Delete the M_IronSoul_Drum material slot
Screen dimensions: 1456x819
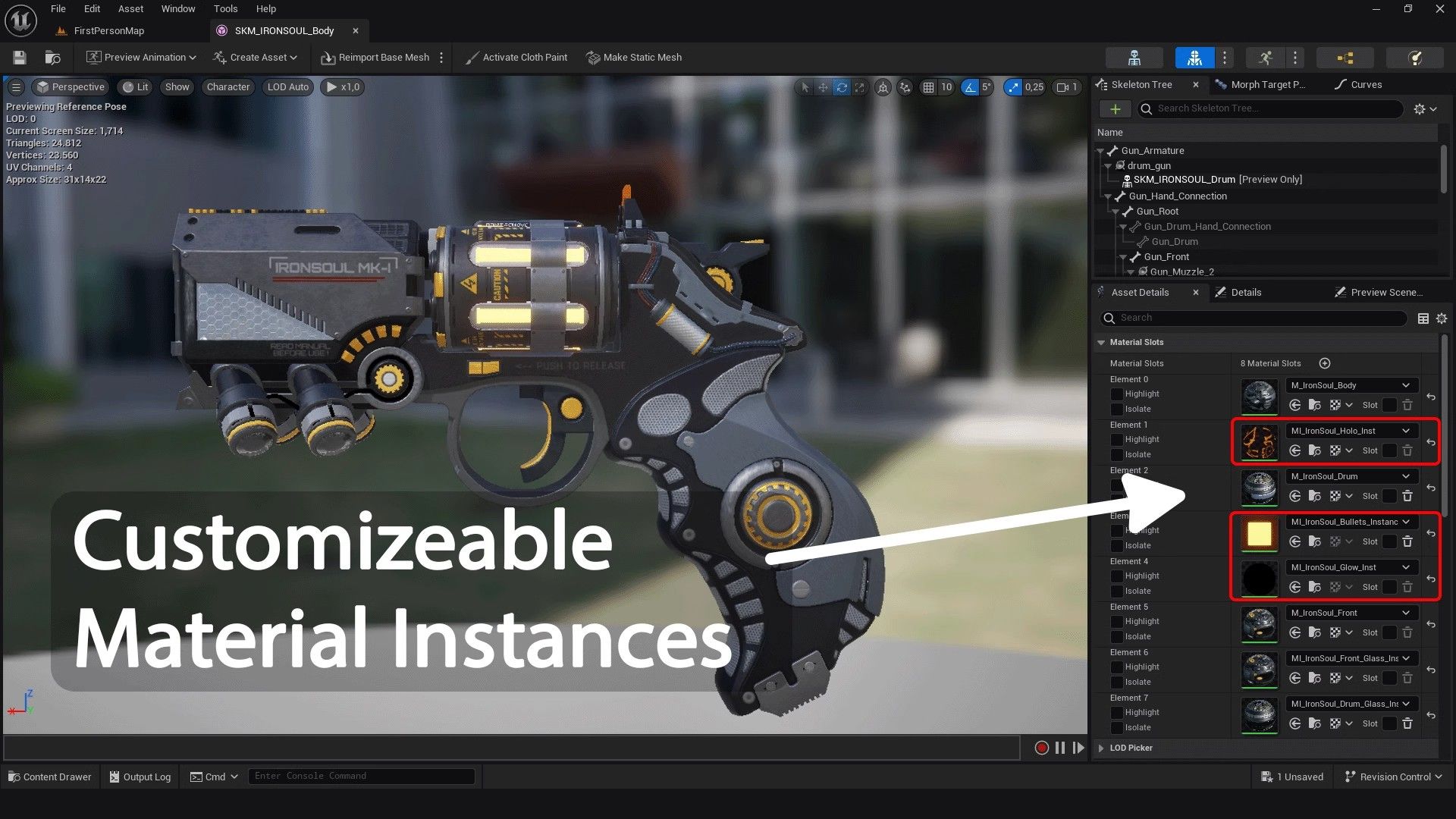1407,496
